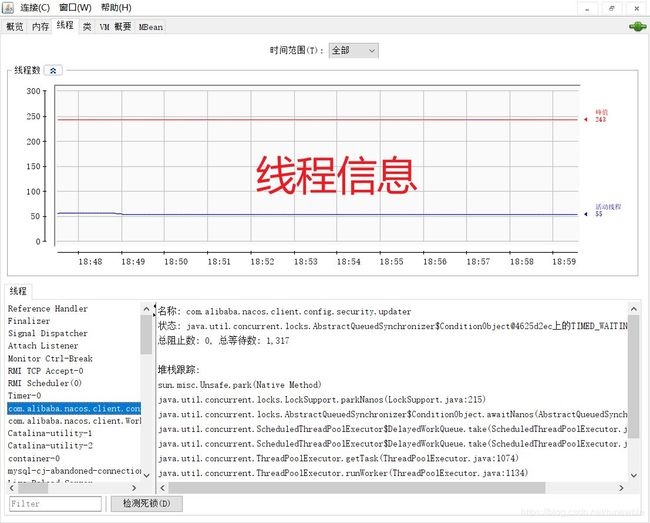The height and width of the screenshot is (523, 650).
Task: Click thread list scroll left arrow
Action: (12, 488)
